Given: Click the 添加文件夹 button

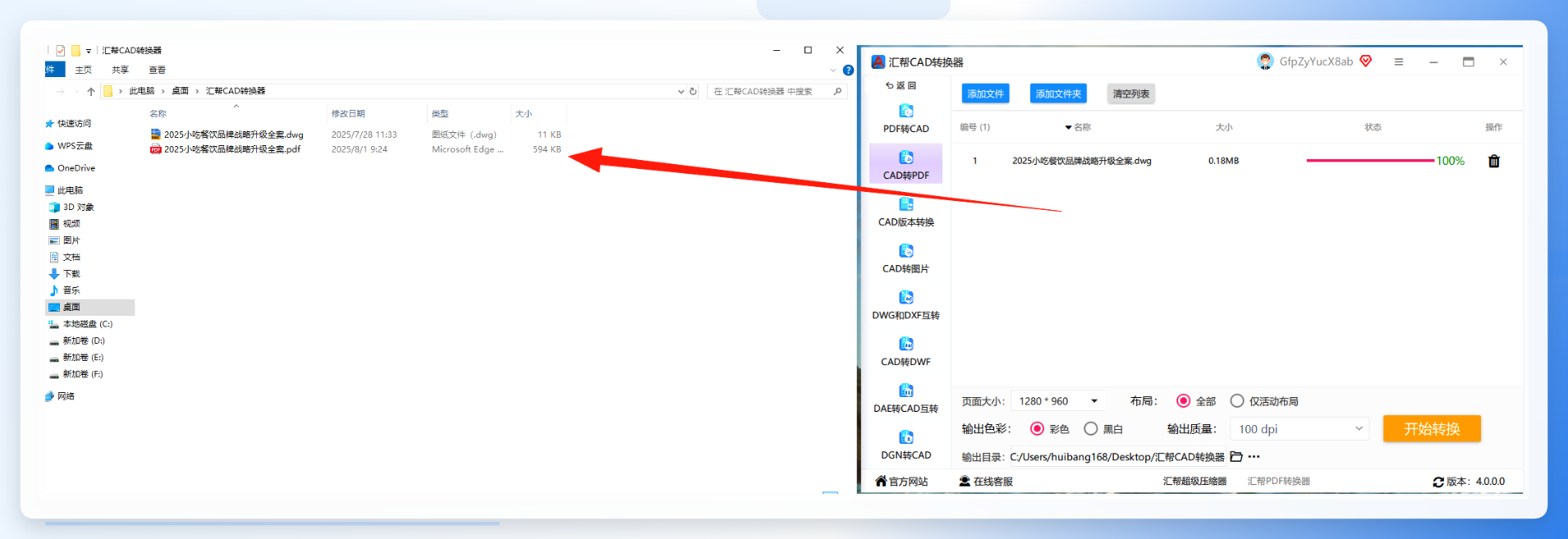Looking at the screenshot, I should (1058, 94).
